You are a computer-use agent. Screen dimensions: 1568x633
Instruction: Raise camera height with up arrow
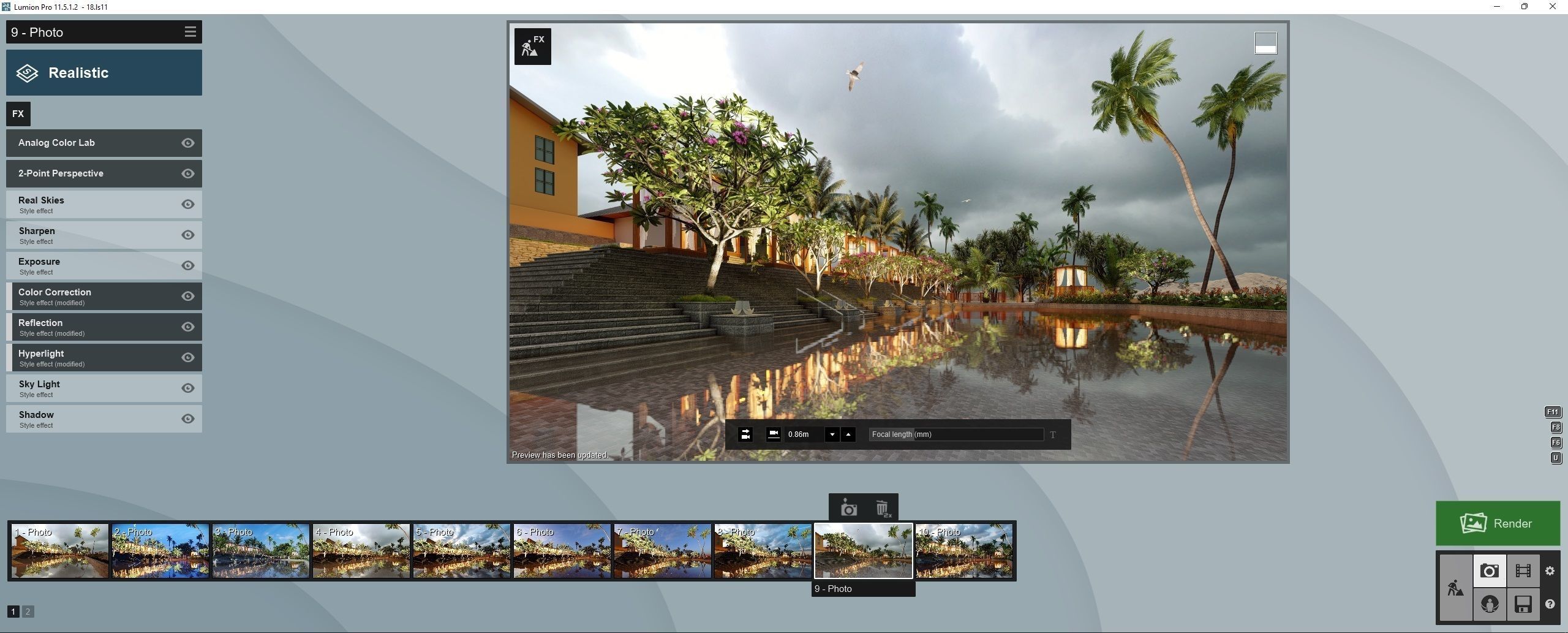click(x=848, y=434)
